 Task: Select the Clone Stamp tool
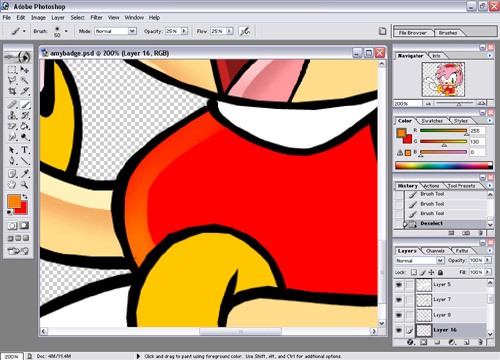[12, 115]
